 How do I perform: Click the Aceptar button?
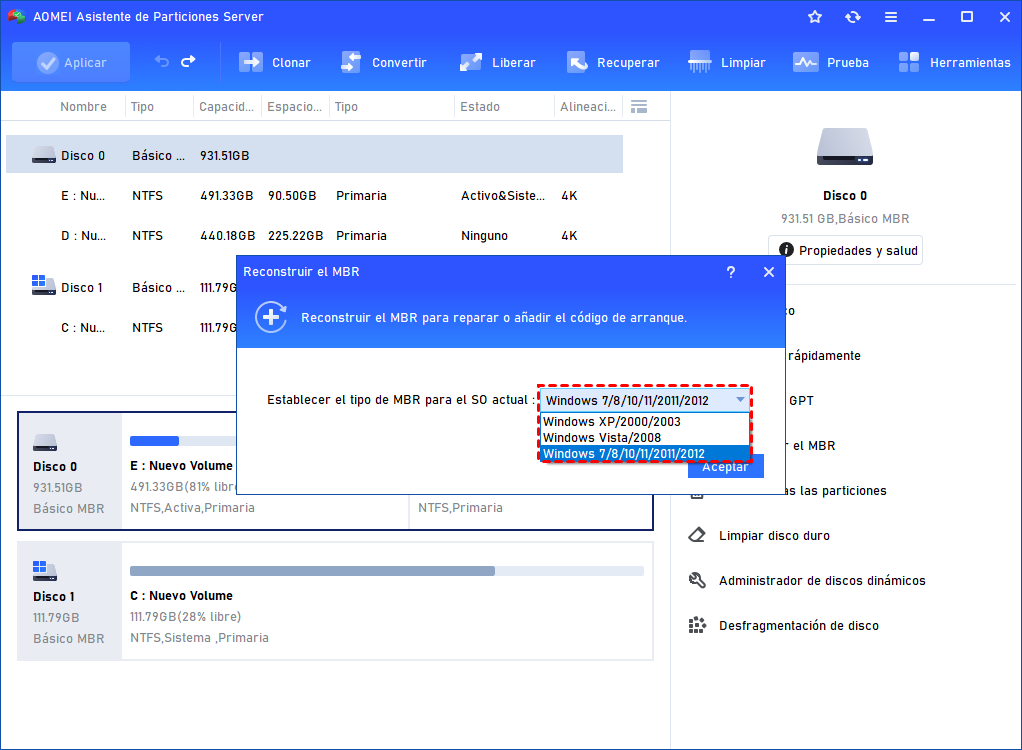(x=725, y=469)
